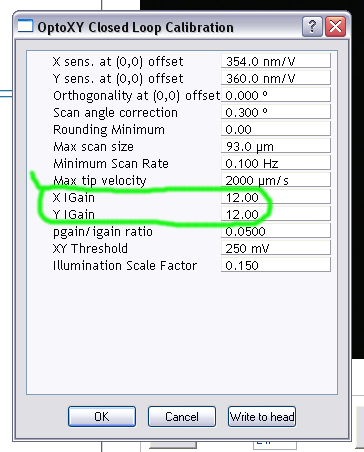The height and width of the screenshot is (452, 364).
Task: Edit the Scan angle correction value
Action: pyautogui.click(x=276, y=112)
